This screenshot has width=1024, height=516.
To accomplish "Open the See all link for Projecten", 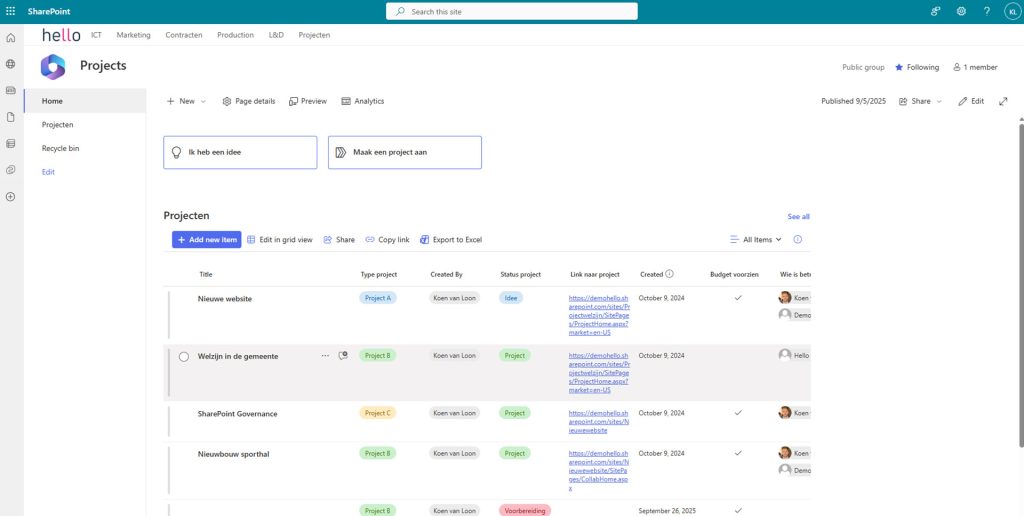I will 798,216.
